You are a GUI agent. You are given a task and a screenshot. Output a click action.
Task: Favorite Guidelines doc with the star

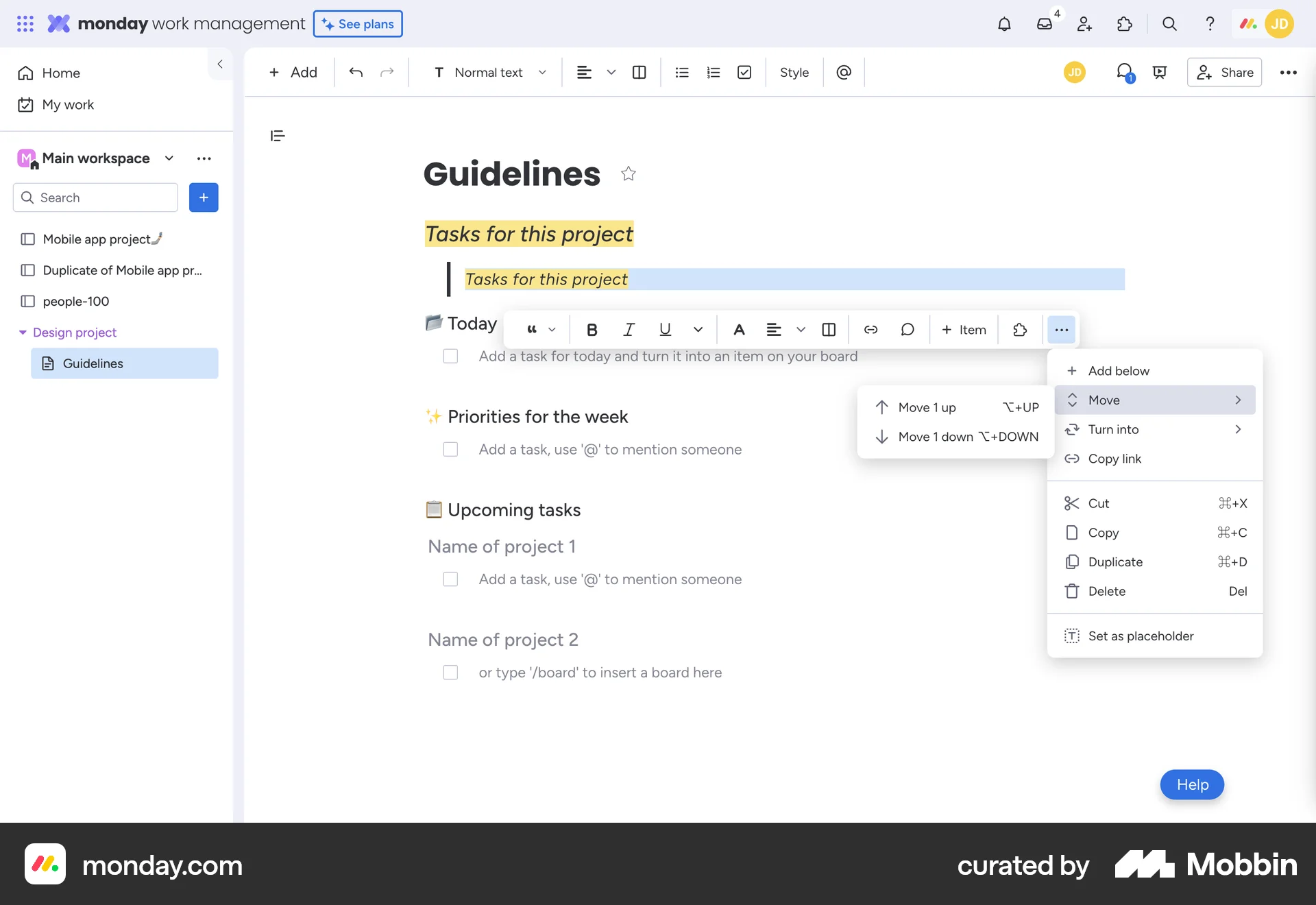(628, 174)
